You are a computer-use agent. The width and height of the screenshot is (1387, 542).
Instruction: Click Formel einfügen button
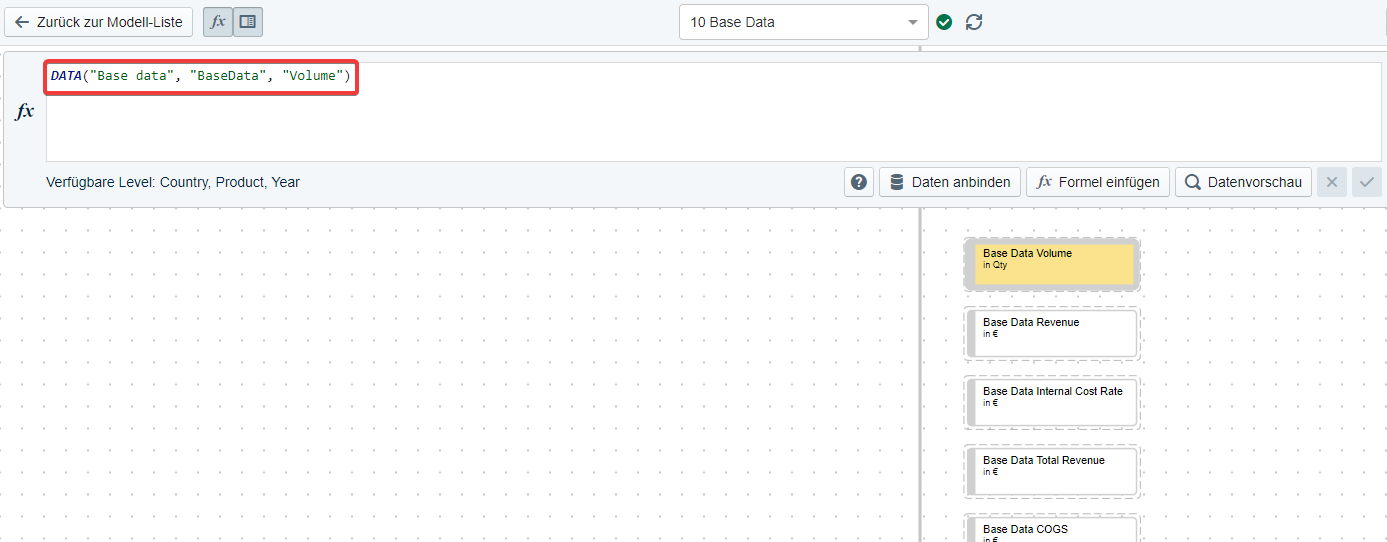click(1097, 182)
